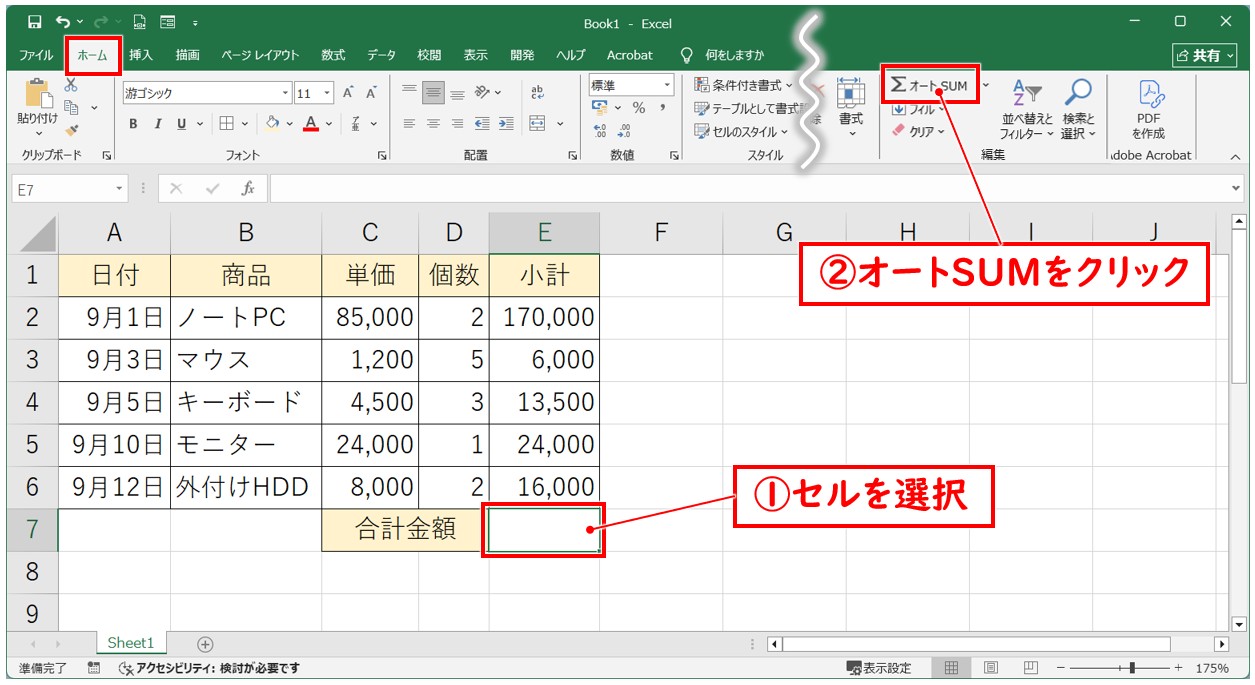This screenshot has height=685, width=1255.
Task: Click the Format Painter brush icon
Action: point(71,129)
